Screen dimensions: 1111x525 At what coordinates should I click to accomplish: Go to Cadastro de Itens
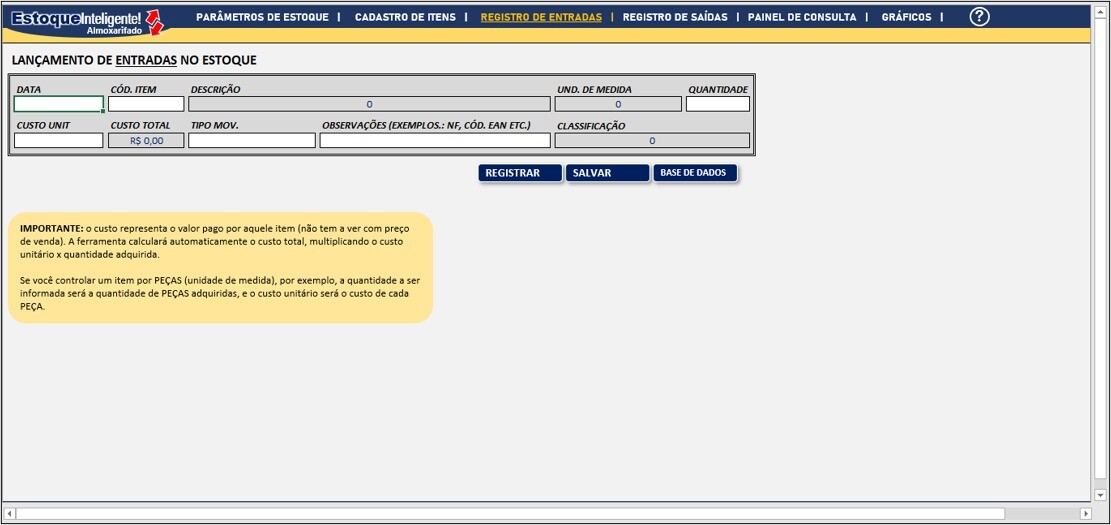point(405,17)
